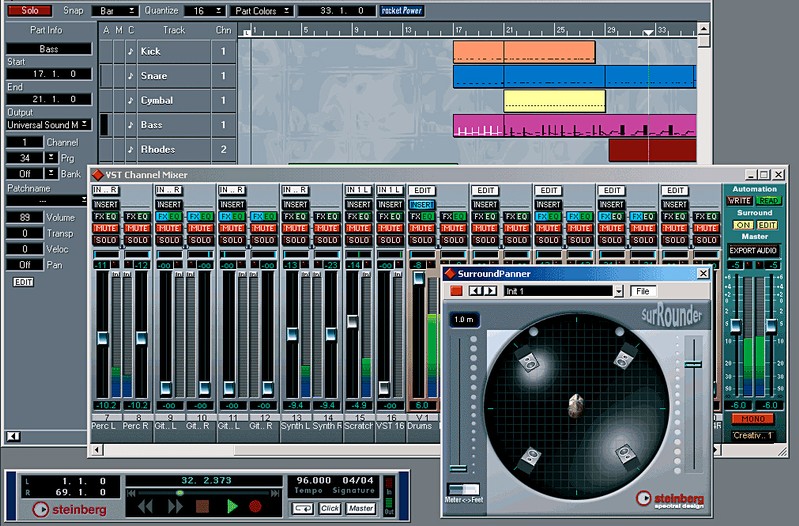Click the Steinberg logo in transport bar
799x526 pixels.
[69, 509]
